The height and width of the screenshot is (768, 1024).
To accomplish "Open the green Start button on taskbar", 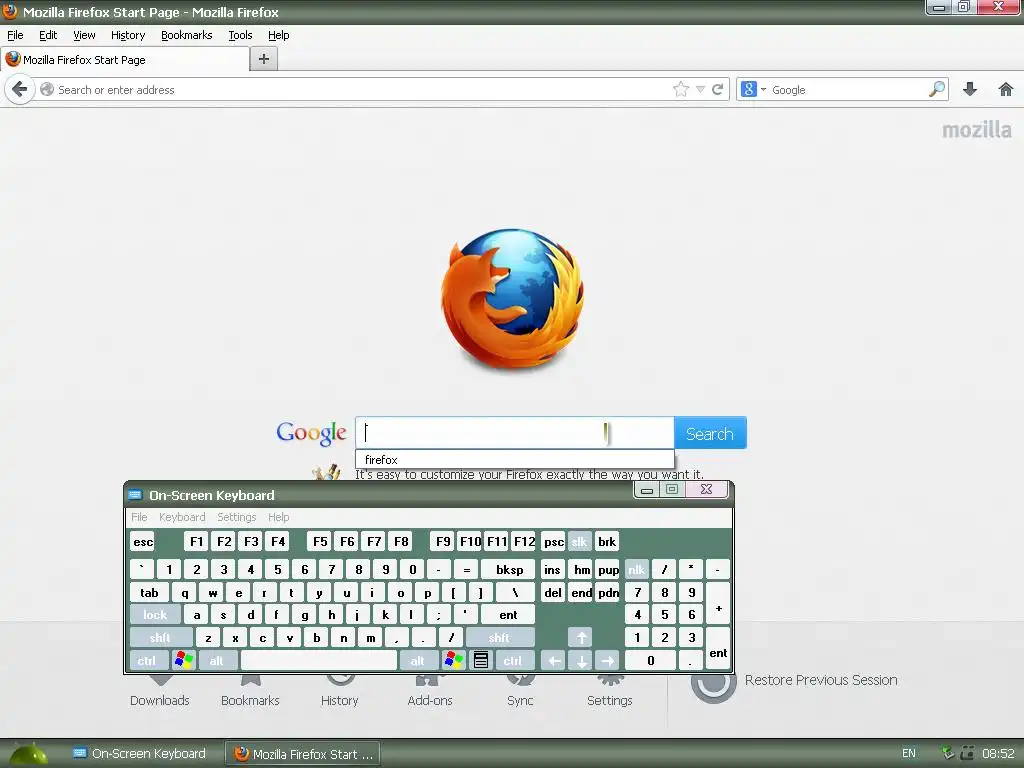I will pyautogui.click(x=26, y=754).
